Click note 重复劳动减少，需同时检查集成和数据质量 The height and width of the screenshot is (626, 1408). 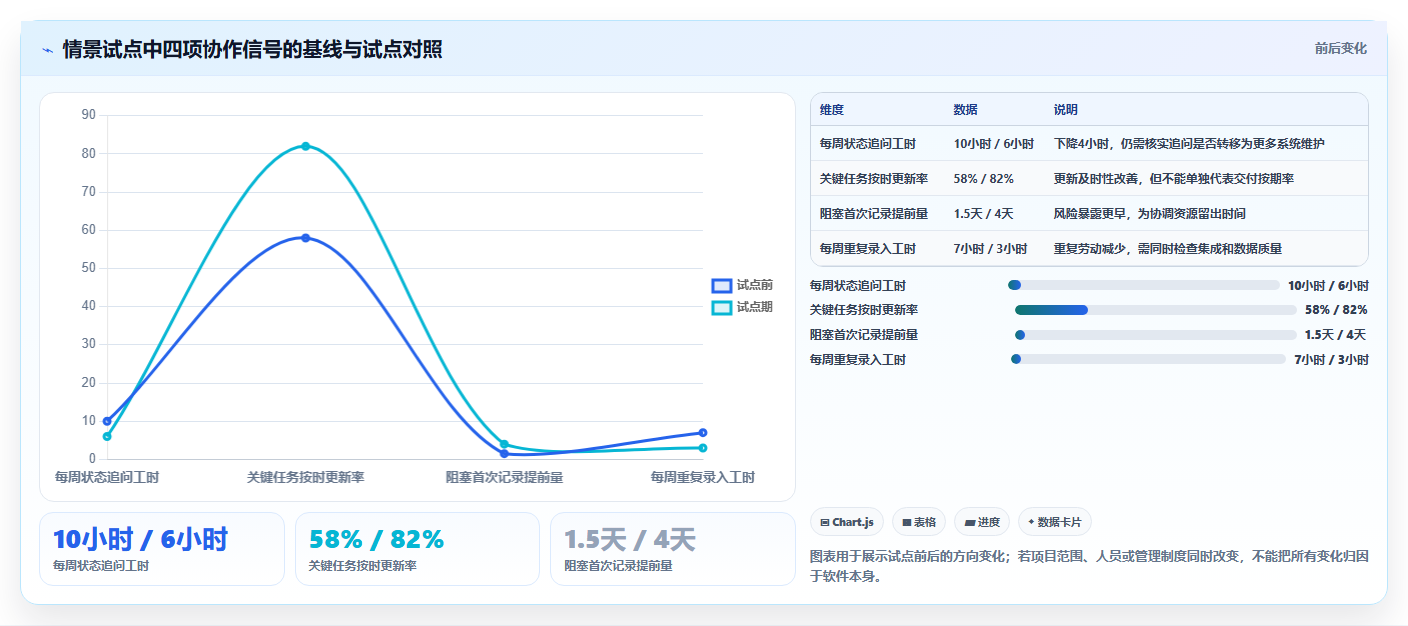click(1168, 249)
